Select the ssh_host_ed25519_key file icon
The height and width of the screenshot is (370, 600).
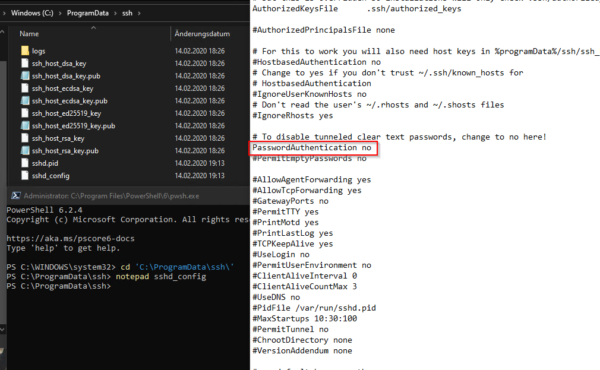coord(25,113)
